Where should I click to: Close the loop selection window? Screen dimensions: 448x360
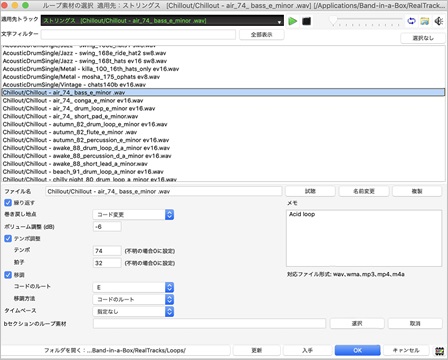coord(4,6)
